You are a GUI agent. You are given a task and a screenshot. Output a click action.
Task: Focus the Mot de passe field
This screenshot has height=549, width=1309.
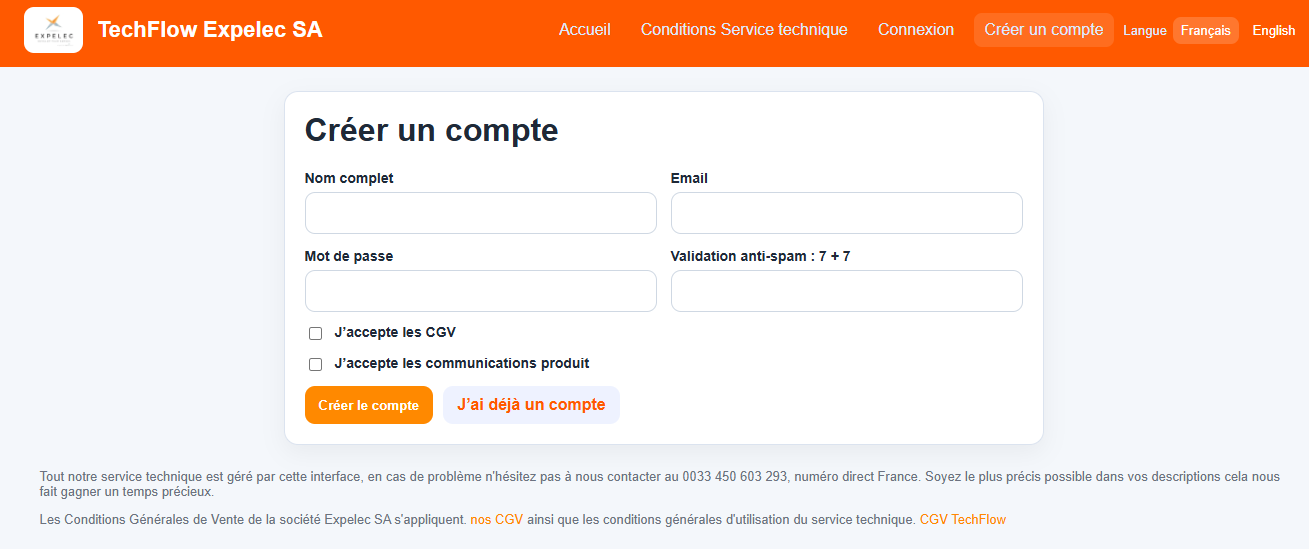(481, 291)
